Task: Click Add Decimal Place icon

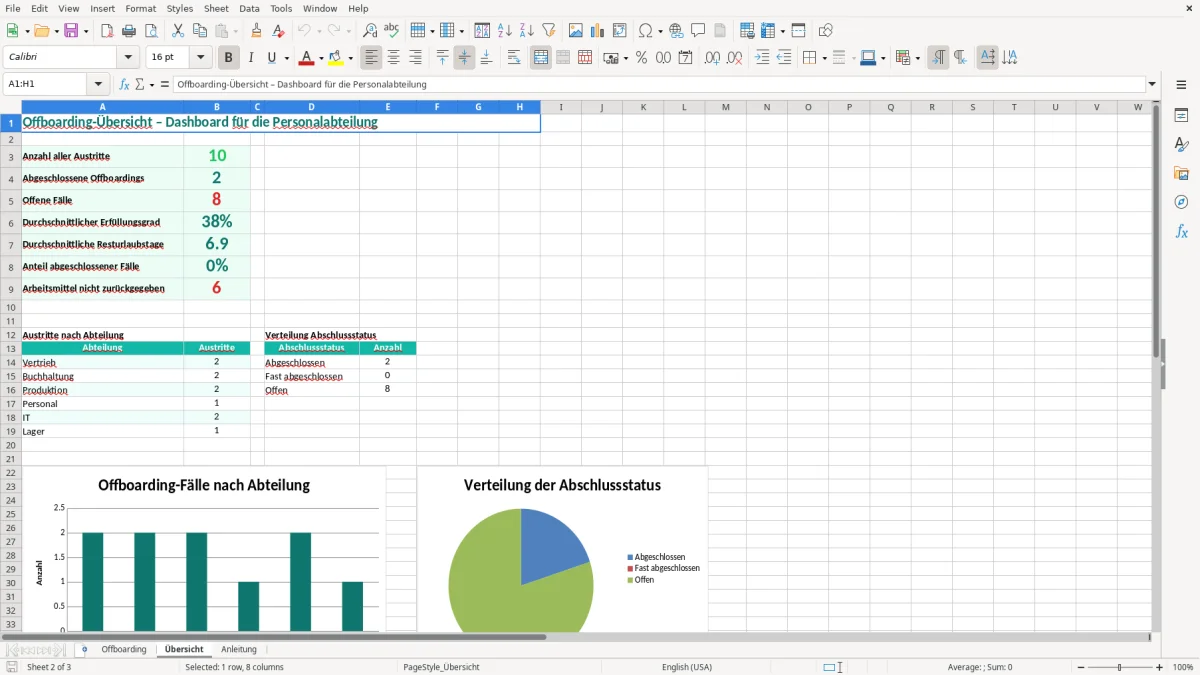Action: coord(712,58)
